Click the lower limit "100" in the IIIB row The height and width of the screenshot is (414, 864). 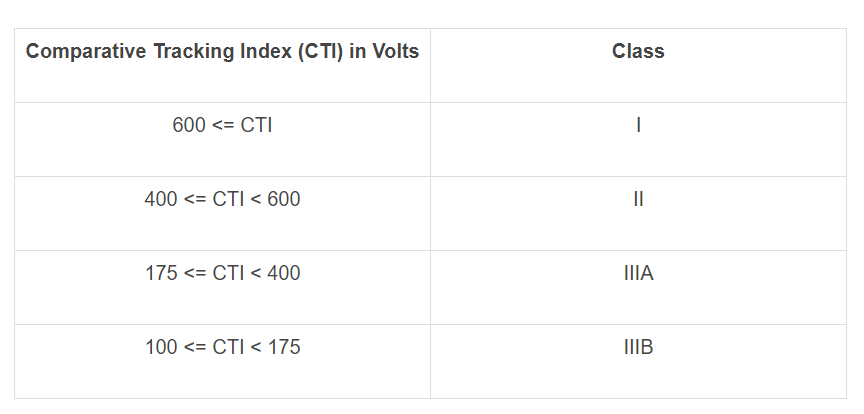161,348
